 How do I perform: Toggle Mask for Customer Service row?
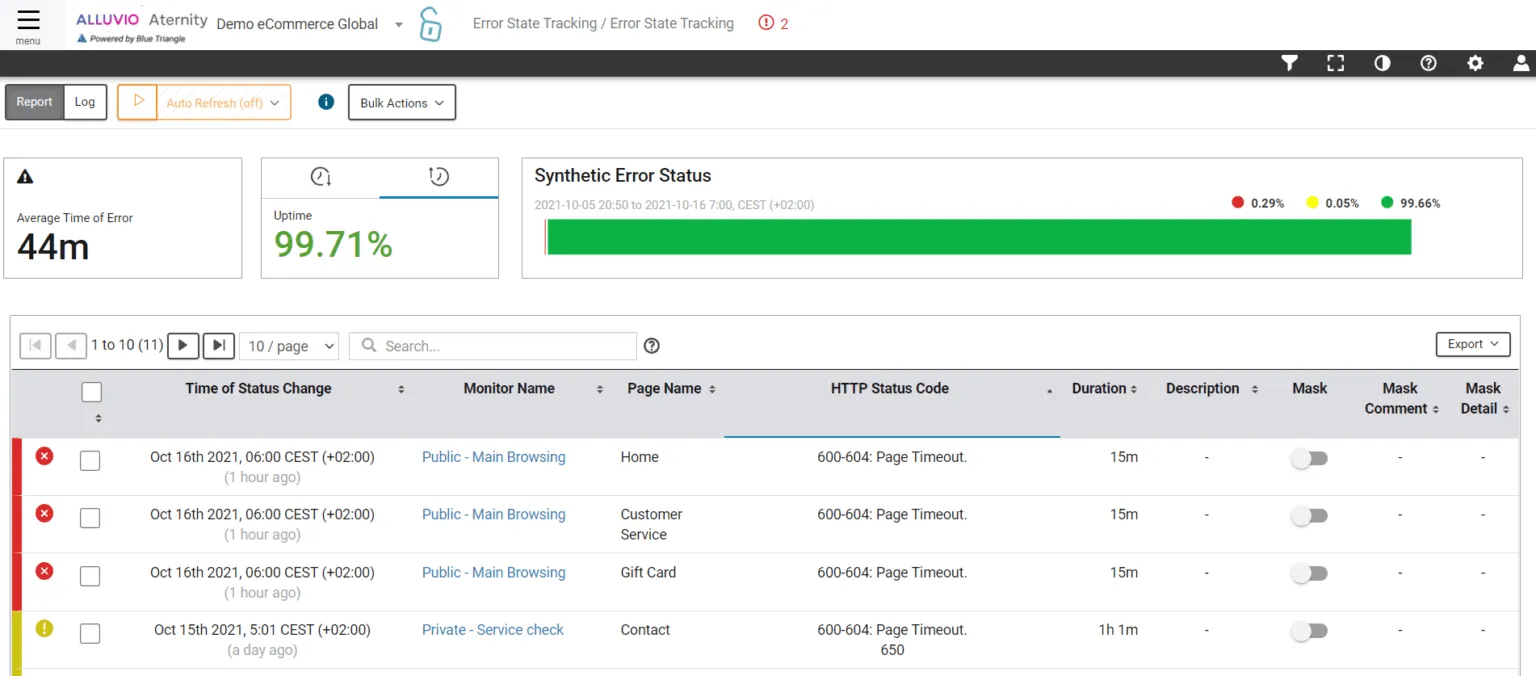pyautogui.click(x=1309, y=516)
